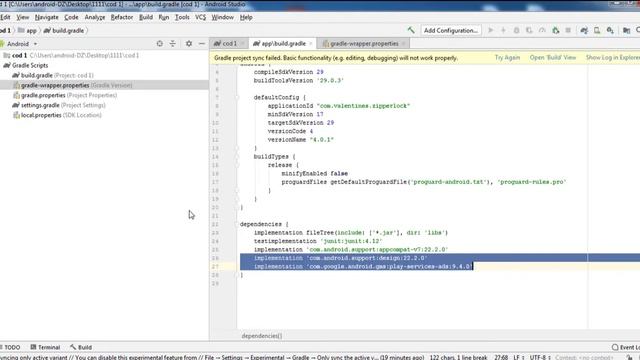This screenshot has width=640, height=360.
Task: Select the cod 1 project root node
Action: (104, 55)
